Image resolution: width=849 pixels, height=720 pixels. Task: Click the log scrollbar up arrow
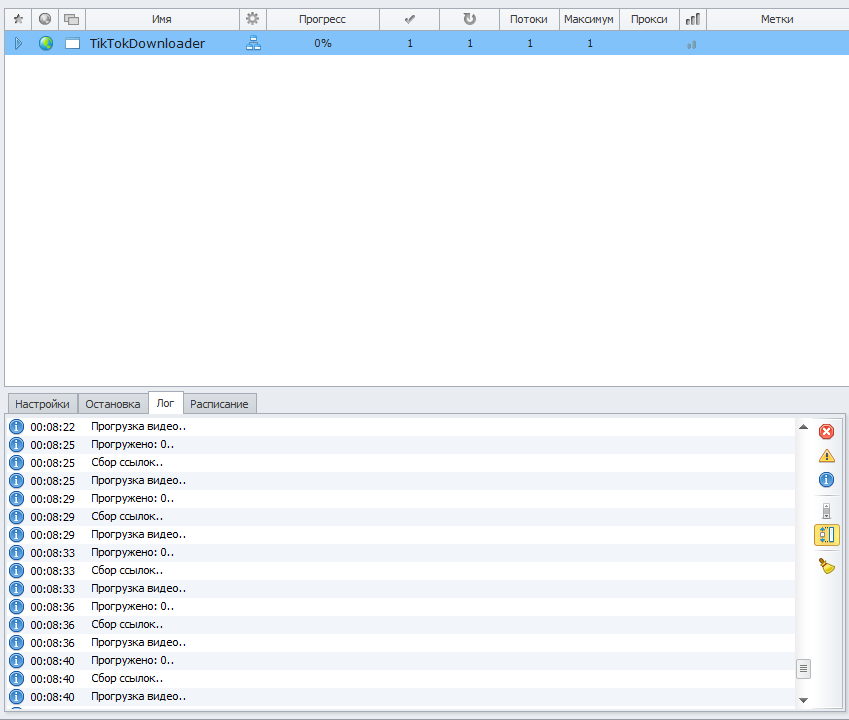coord(804,427)
